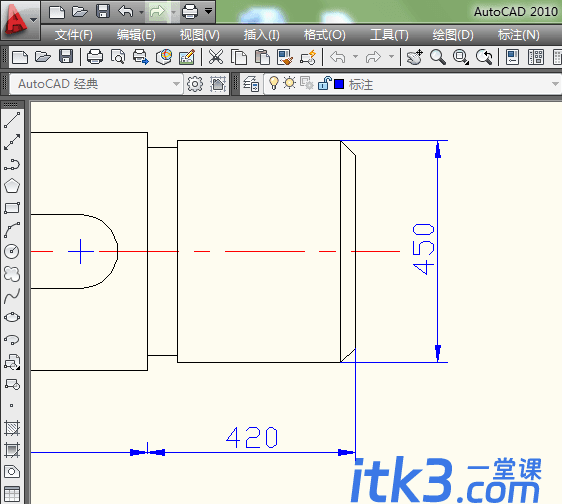Click the Cut scissors icon
Viewport: 562px width, 504px height.
click(x=216, y=57)
